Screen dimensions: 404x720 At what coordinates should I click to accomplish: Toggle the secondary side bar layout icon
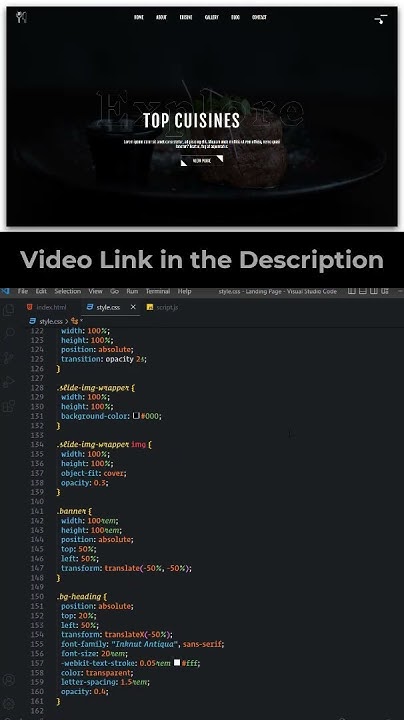tap(374, 291)
